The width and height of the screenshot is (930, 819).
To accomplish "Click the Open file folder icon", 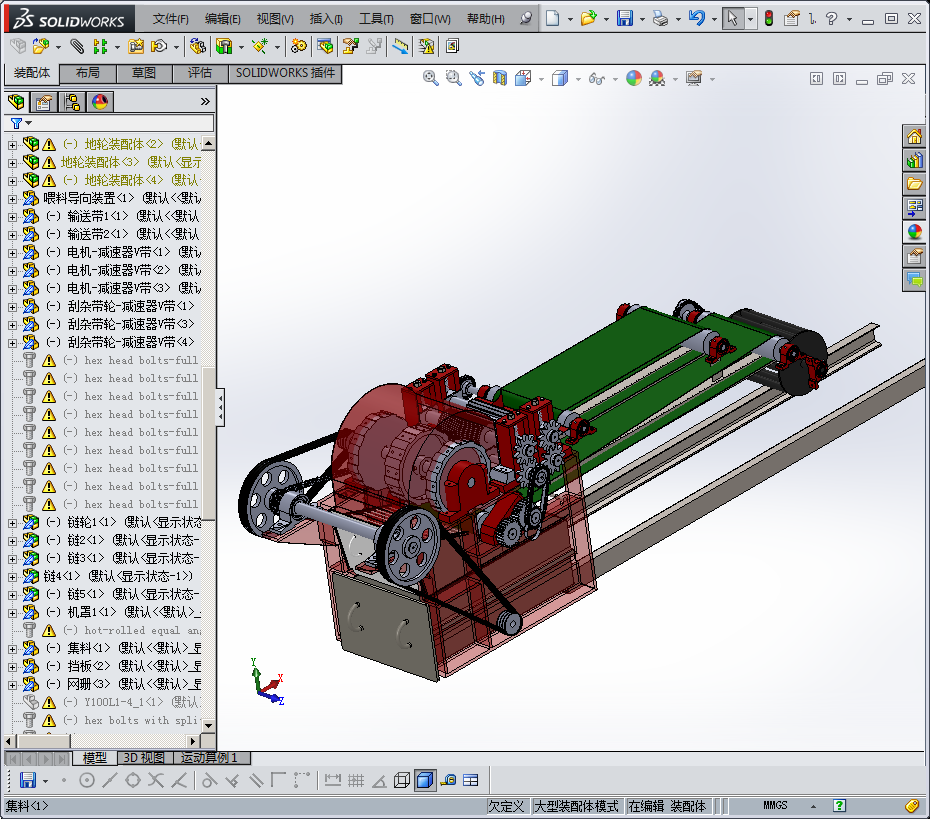I will pyautogui.click(x=588, y=18).
